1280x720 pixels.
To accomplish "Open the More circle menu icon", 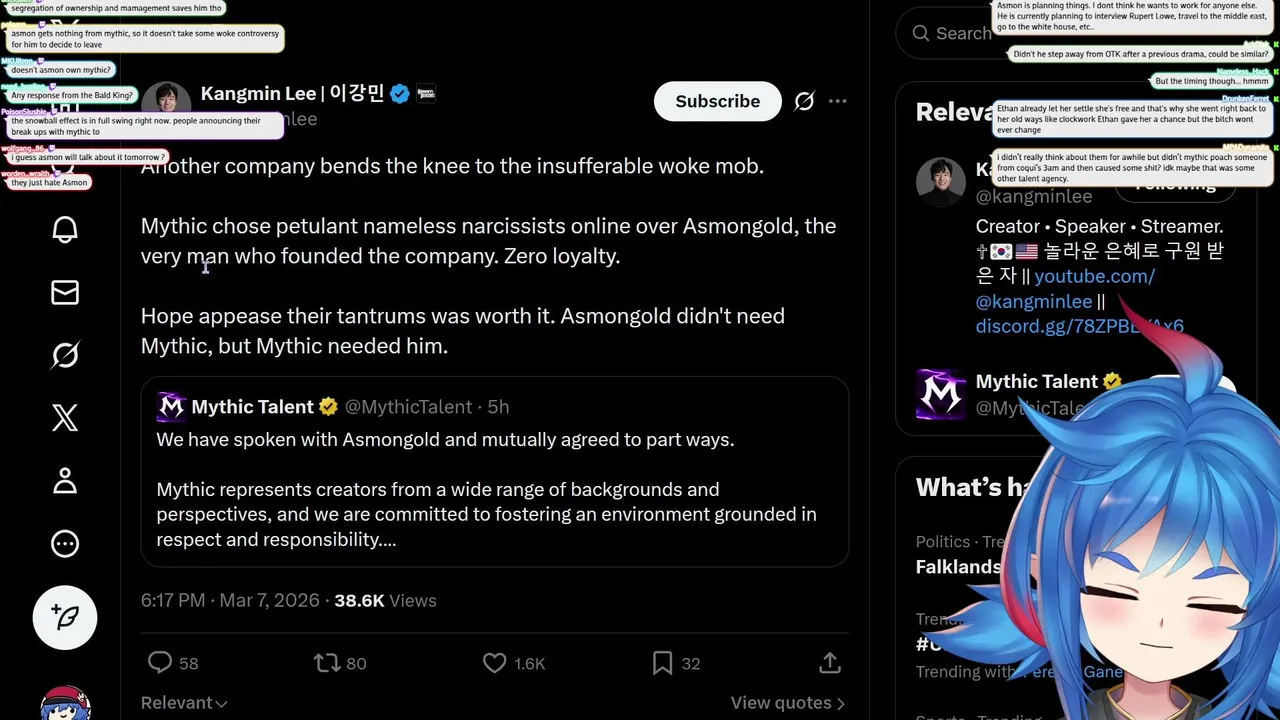I will point(65,544).
